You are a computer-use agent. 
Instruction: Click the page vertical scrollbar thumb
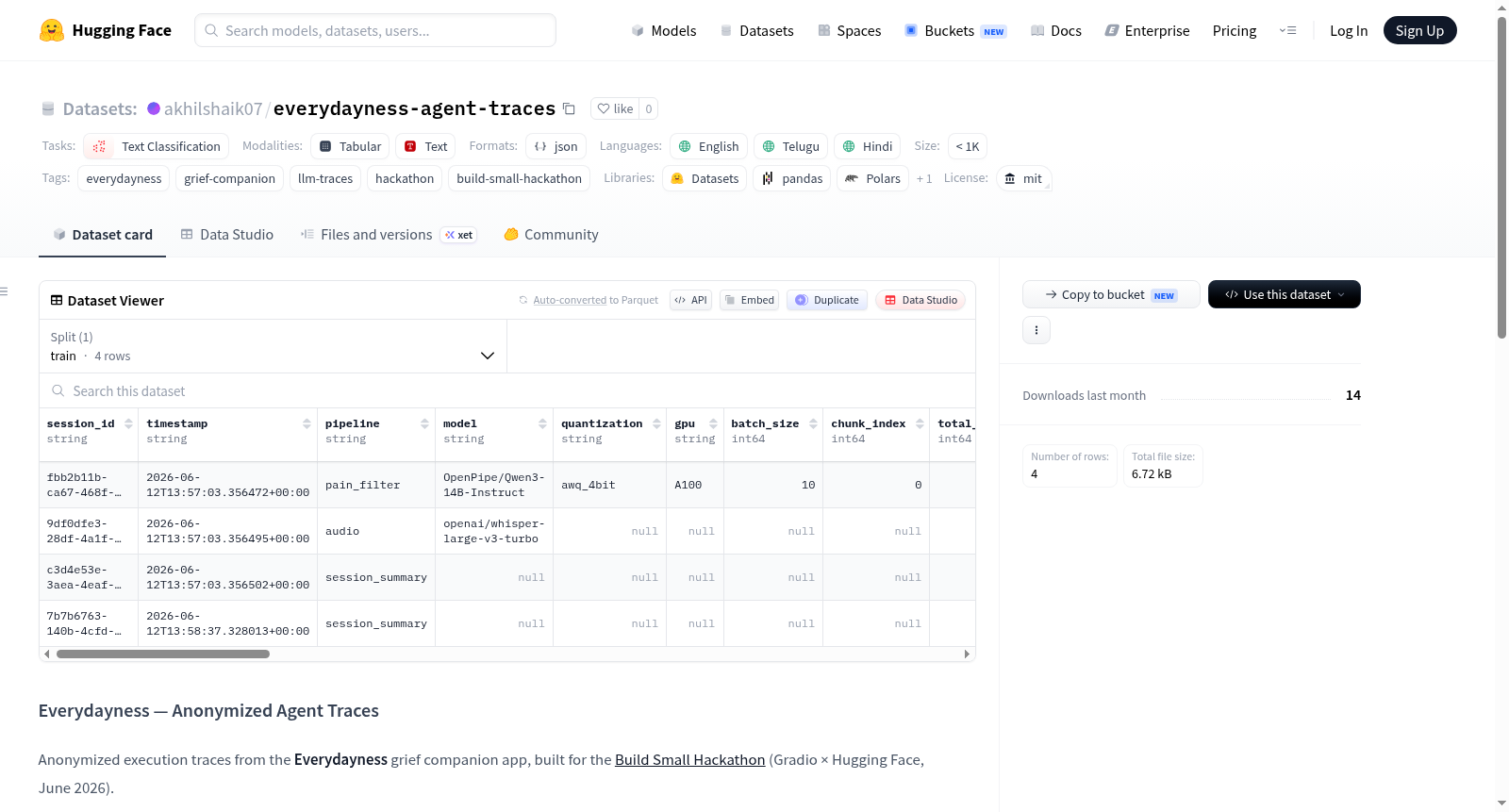[x=1501, y=175]
